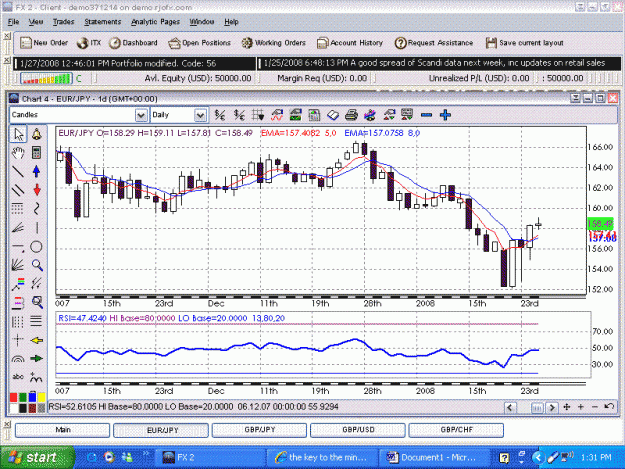Click the red wave indicator icon in chart toolbar
Viewport: 625px width, 469px height.
pos(277,115)
